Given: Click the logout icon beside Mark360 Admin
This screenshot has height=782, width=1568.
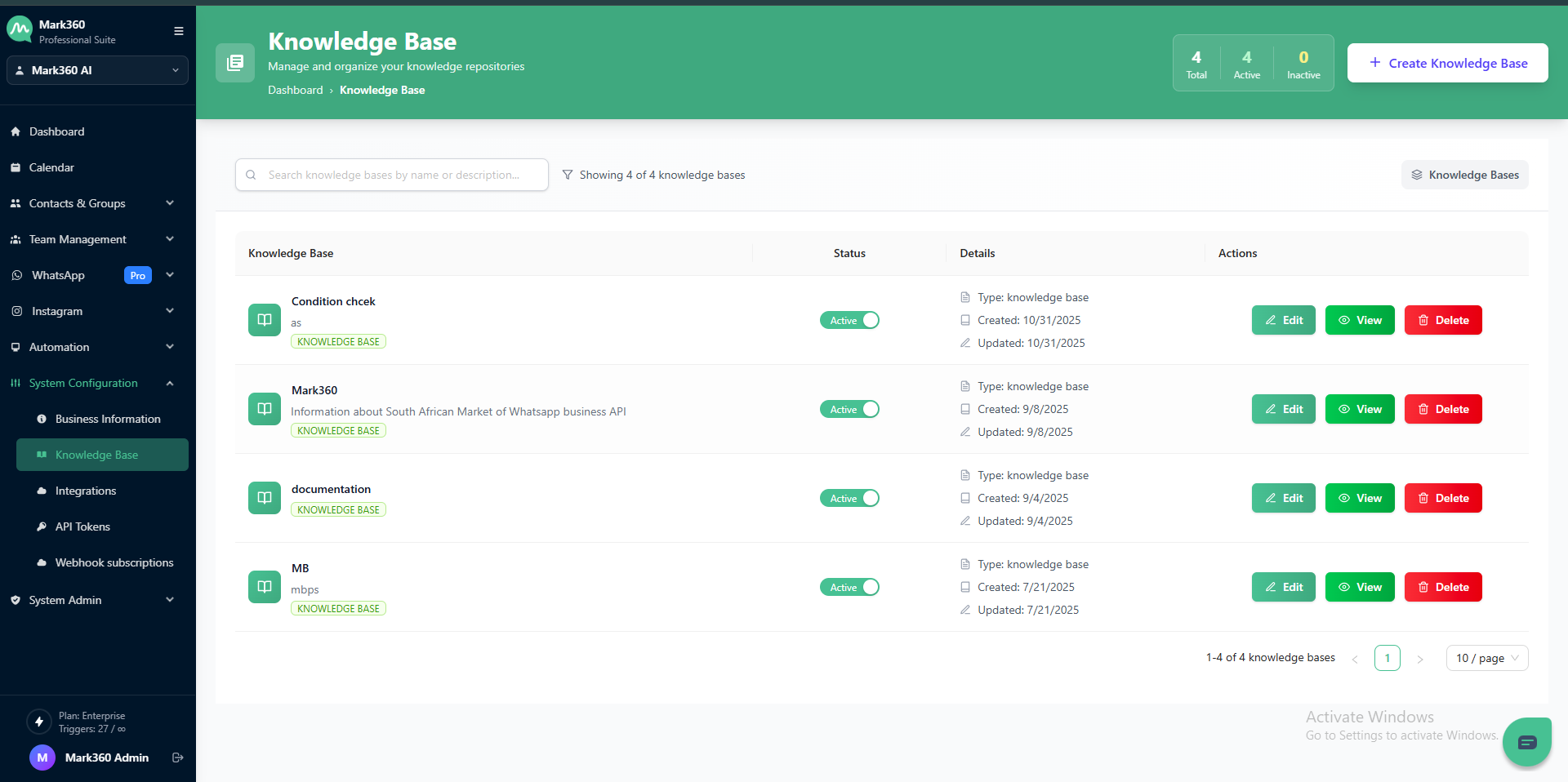Looking at the screenshot, I should [x=178, y=758].
